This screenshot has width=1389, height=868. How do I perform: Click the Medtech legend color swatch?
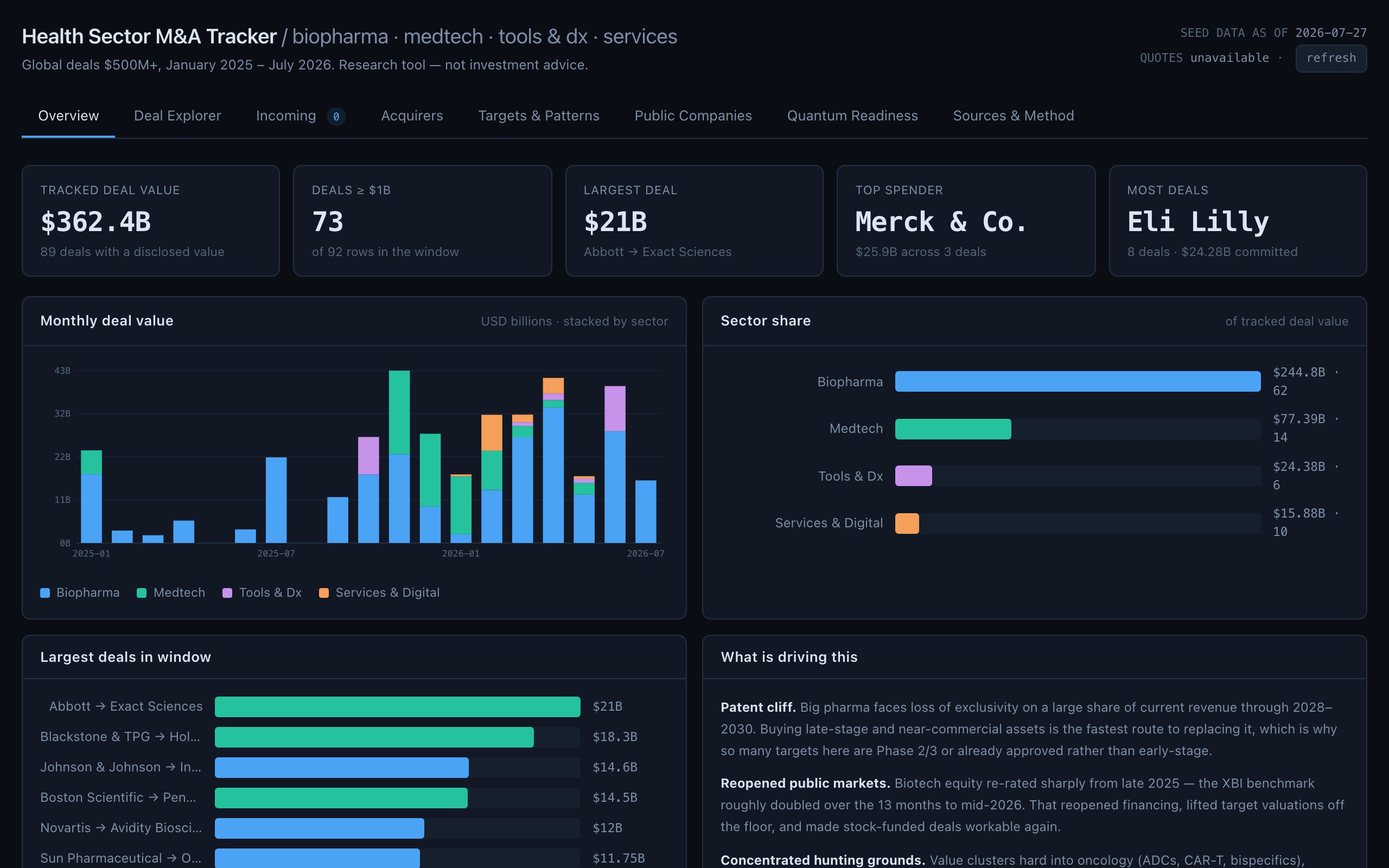142,593
